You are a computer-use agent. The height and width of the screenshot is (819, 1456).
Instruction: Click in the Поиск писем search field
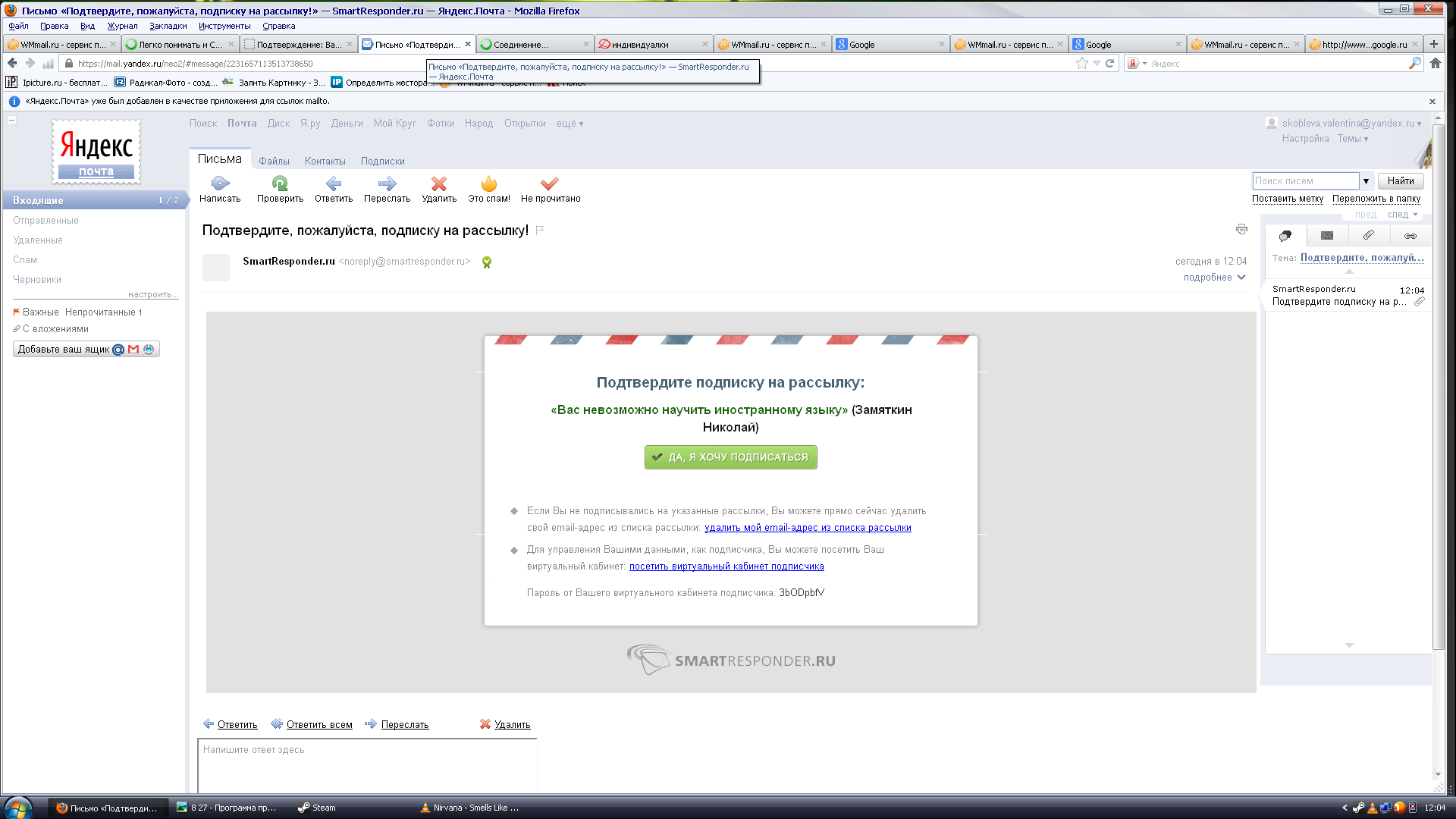click(1305, 181)
